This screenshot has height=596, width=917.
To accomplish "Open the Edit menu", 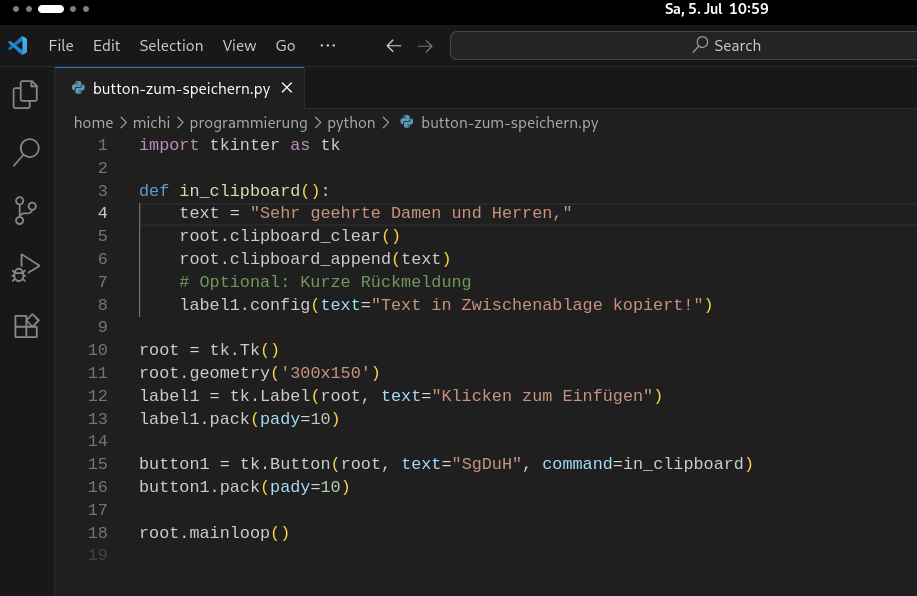I will point(106,46).
